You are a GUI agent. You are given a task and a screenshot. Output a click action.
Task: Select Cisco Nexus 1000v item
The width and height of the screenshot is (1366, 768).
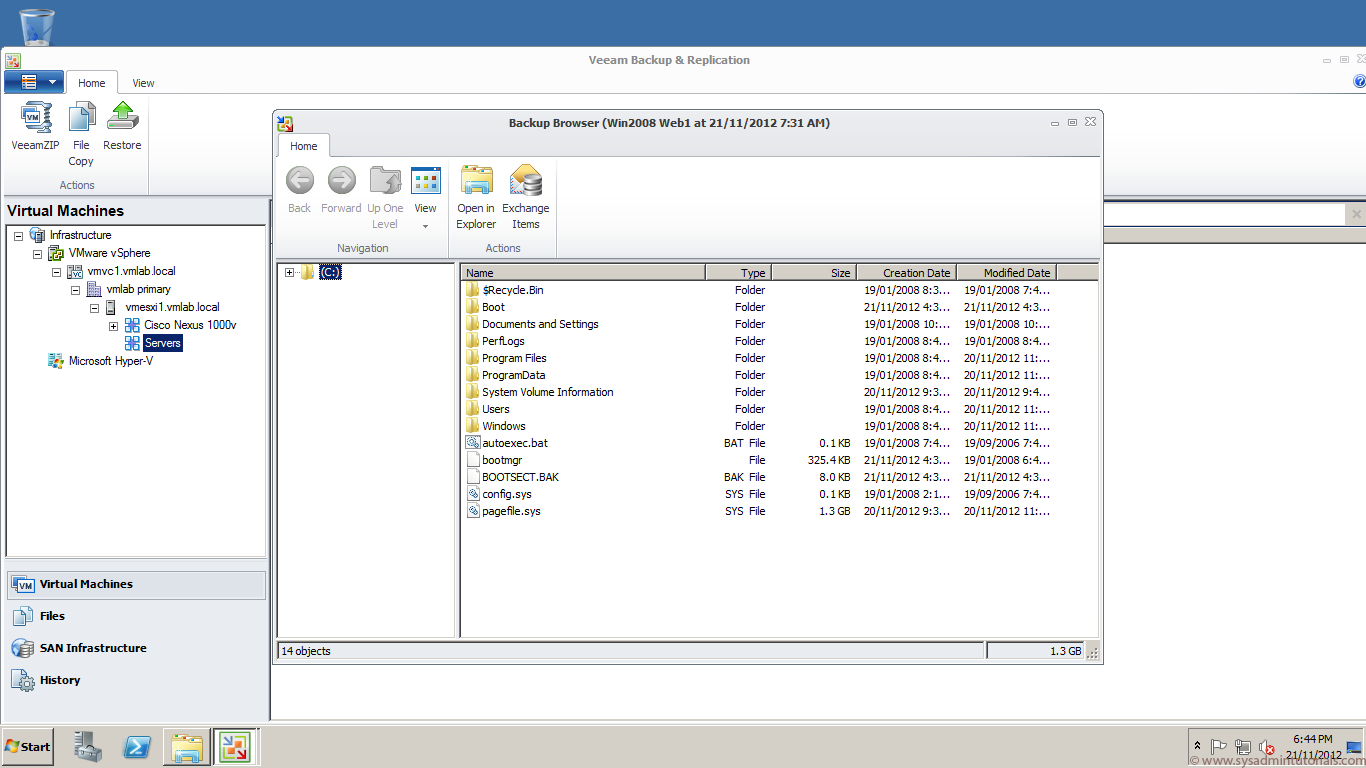click(190, 325)
